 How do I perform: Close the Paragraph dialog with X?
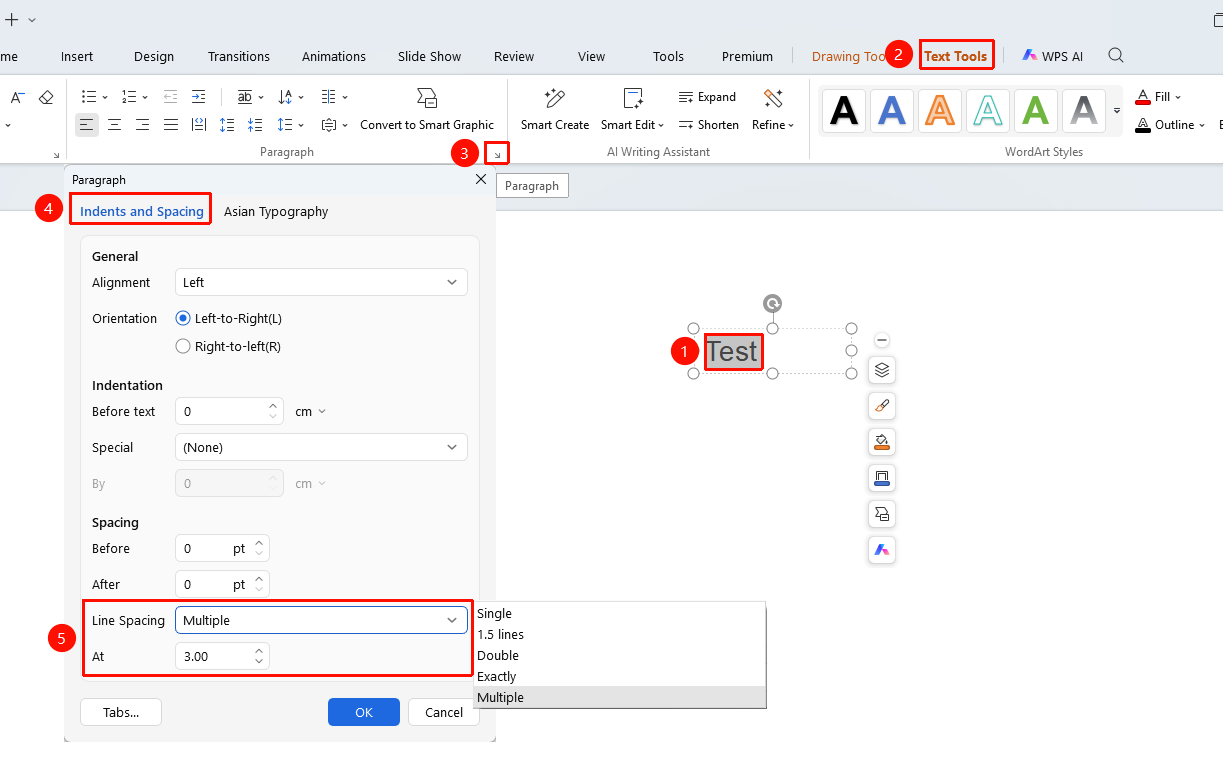pos(481,179)
